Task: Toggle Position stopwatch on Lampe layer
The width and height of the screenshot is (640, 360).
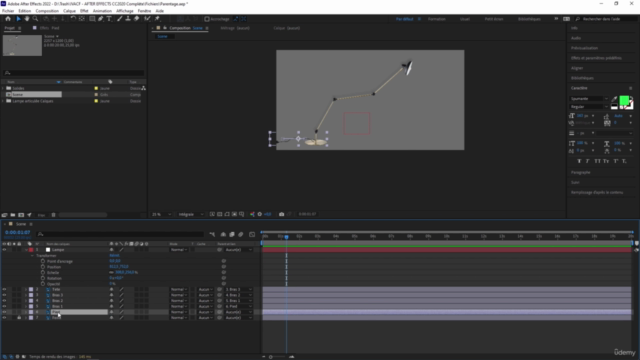Action: coord(43,267)
